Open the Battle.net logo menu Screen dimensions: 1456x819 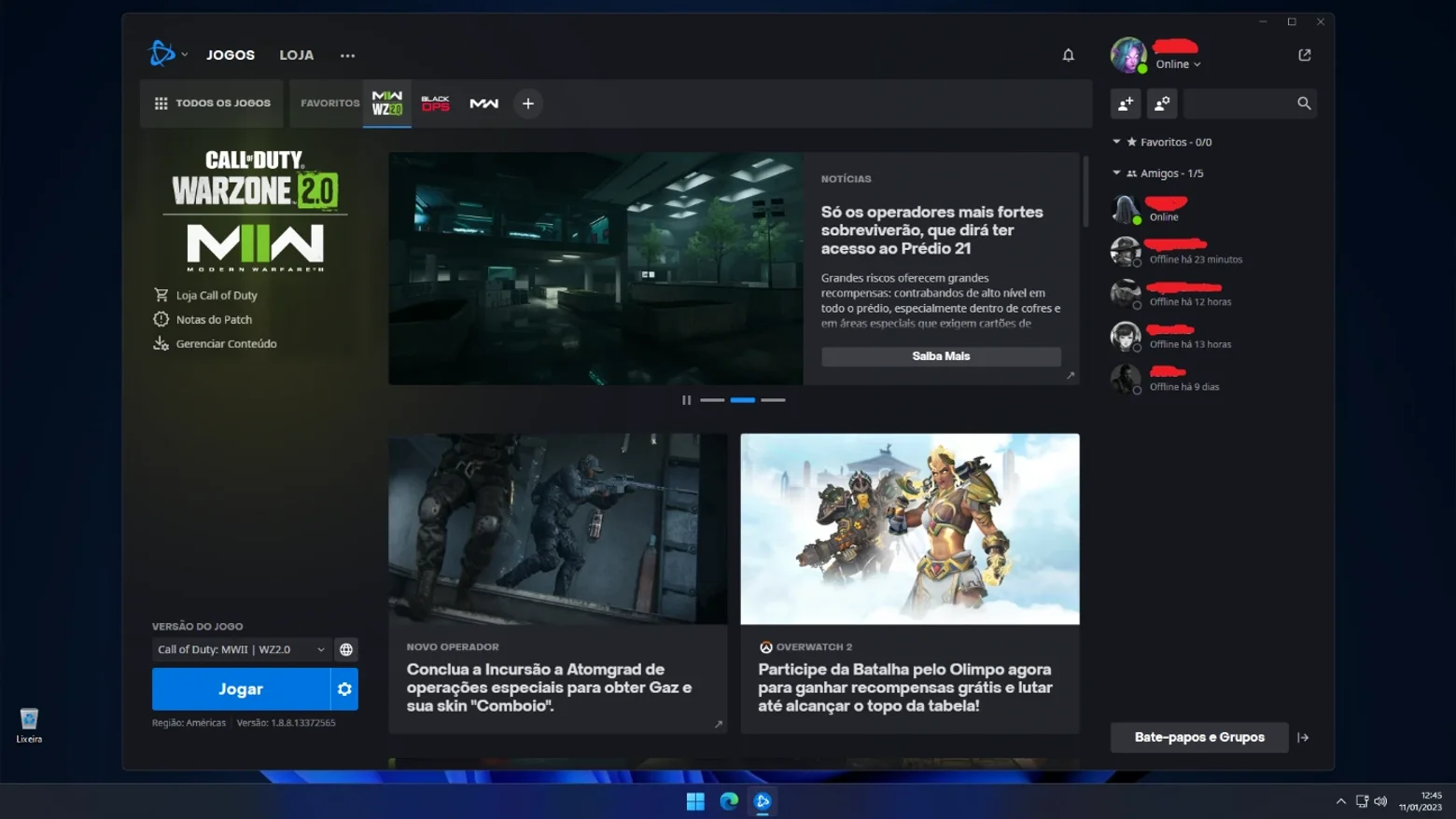[x=161, y=54]
